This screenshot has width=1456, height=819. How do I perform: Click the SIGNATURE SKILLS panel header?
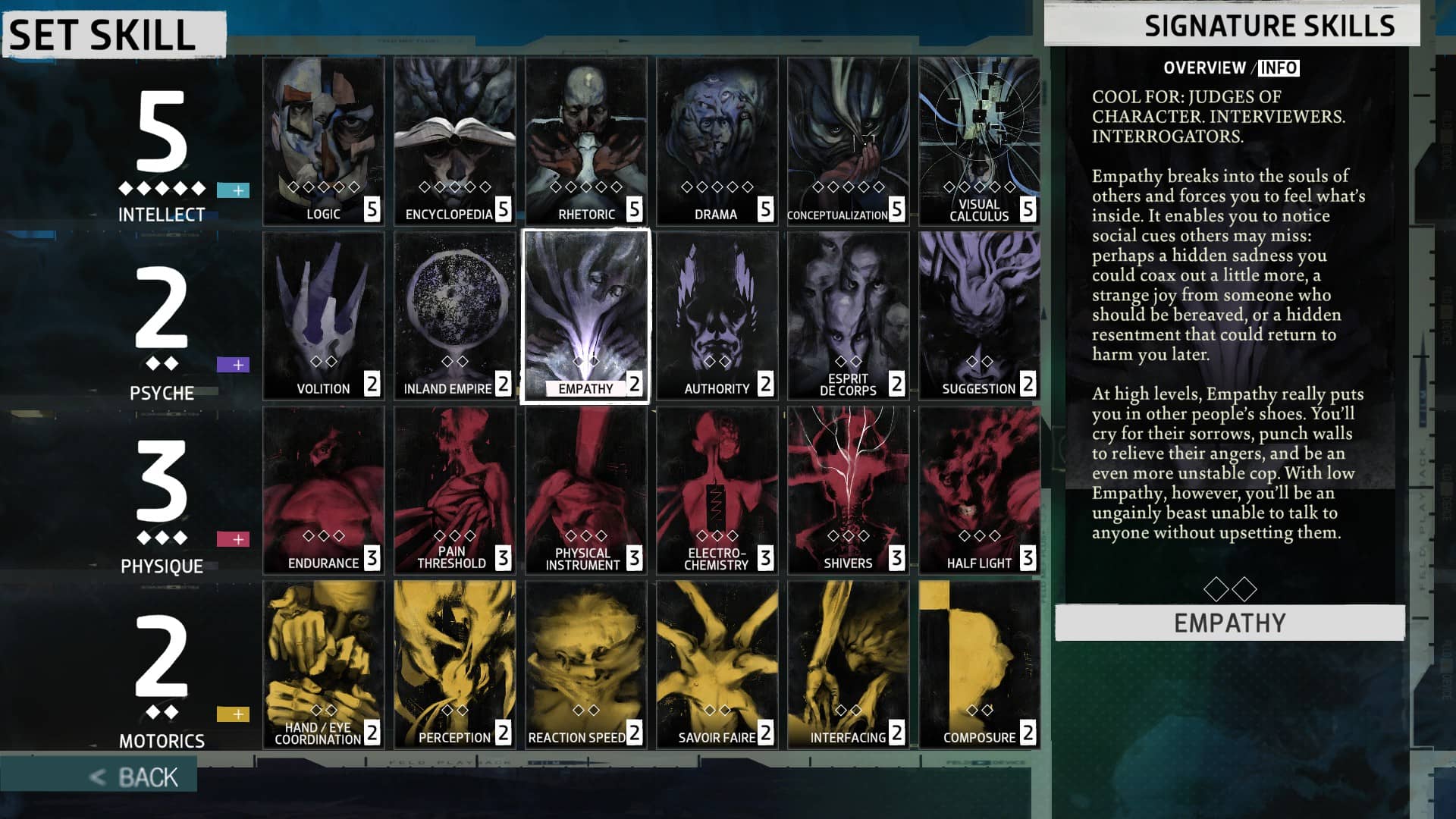pos(1232,25)
